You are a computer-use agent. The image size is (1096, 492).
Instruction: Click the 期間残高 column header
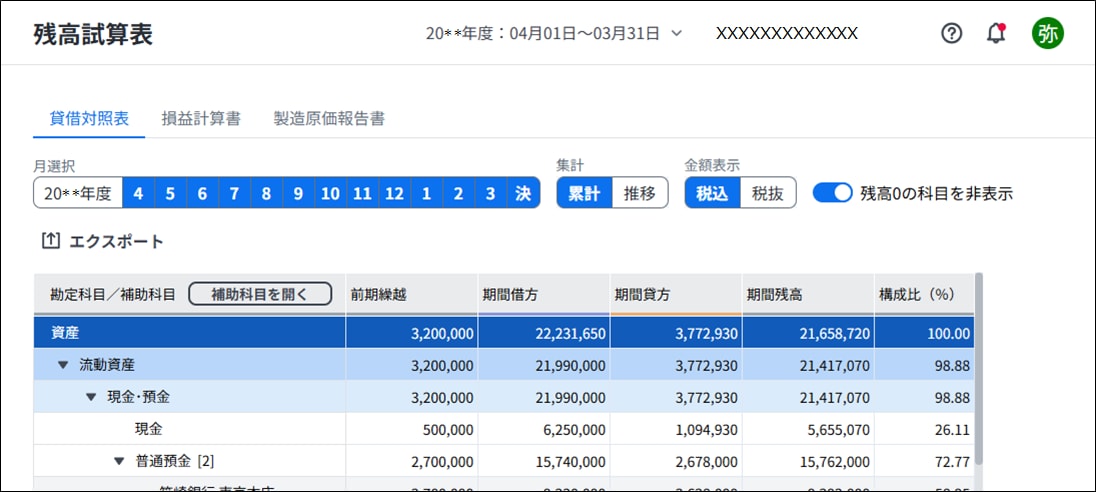[775, 295]
